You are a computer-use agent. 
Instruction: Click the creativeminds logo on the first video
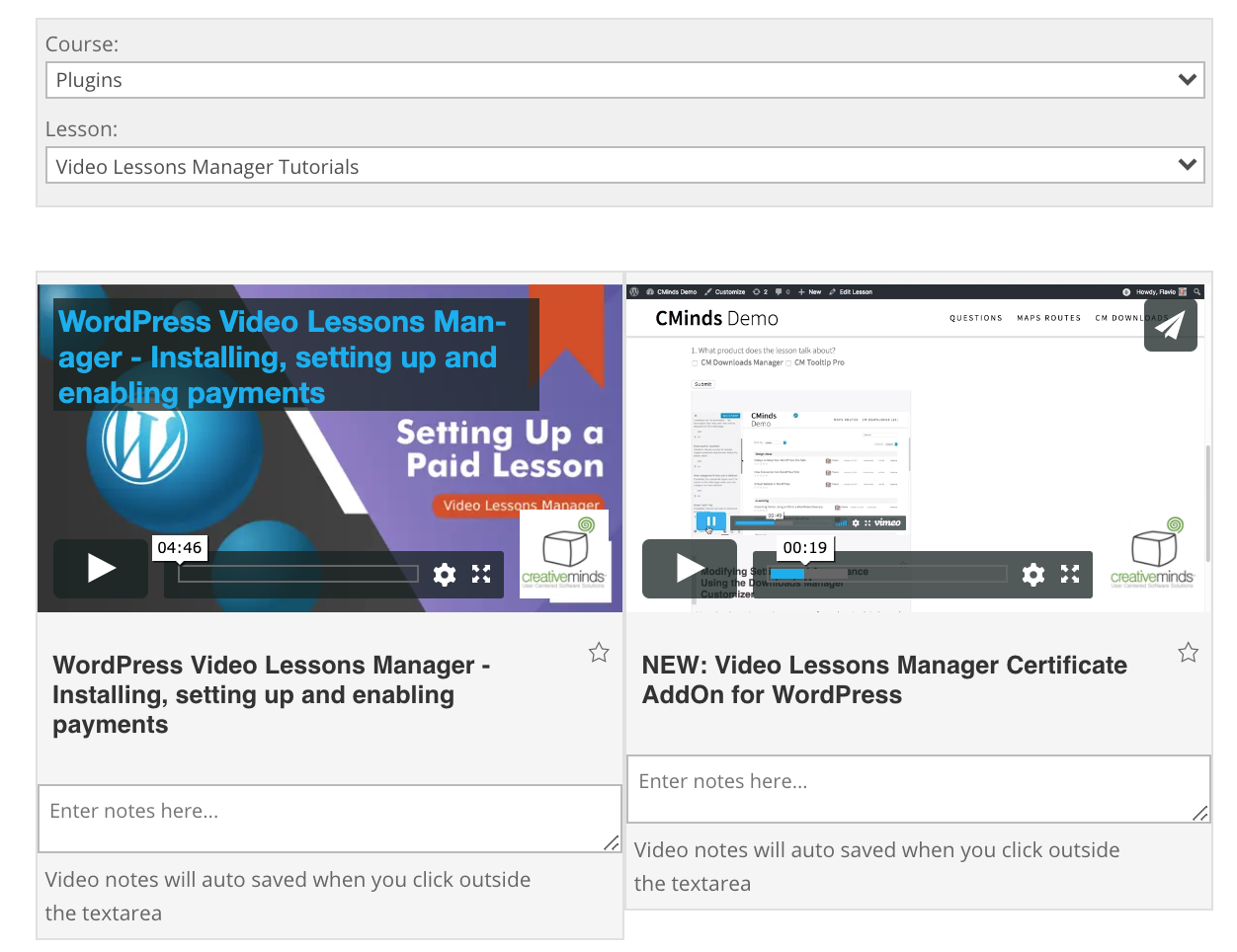[563, 553]
